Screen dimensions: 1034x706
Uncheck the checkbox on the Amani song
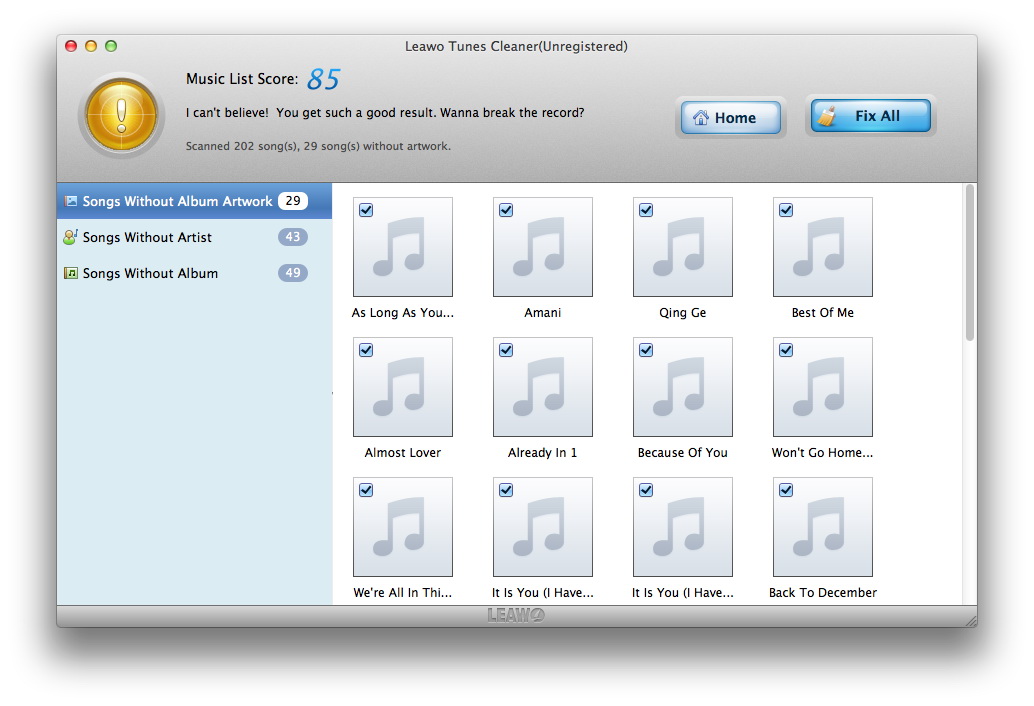click(x=506, y=210)
